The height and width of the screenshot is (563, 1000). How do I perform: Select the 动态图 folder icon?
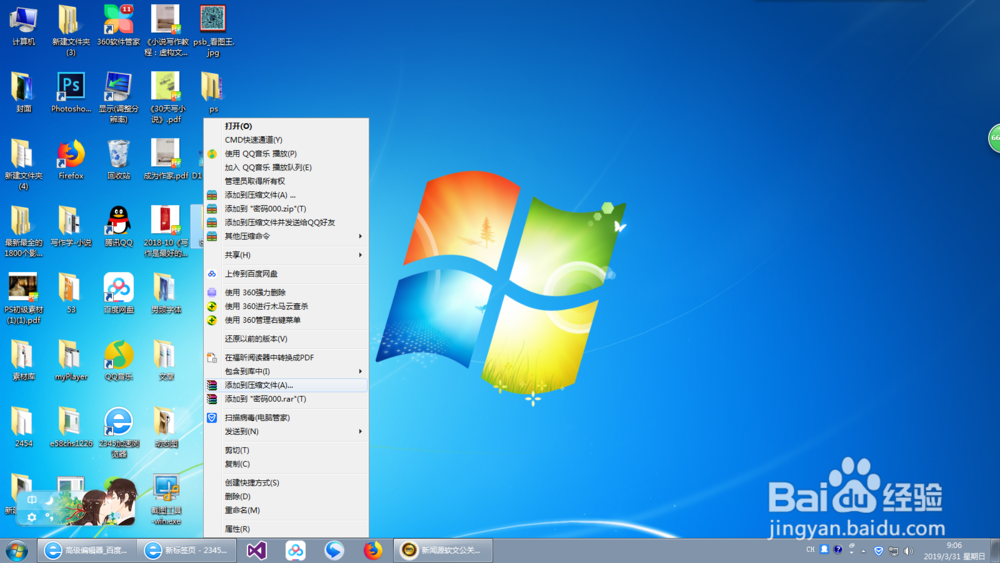166,427
